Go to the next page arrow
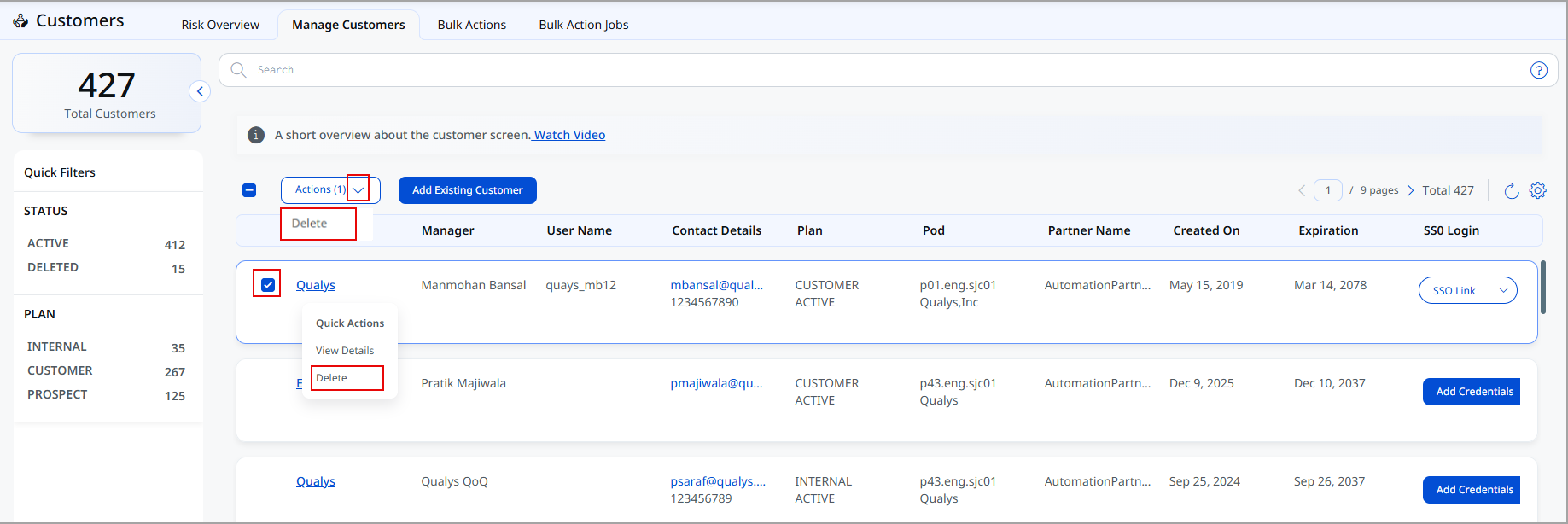 tap(1410, 190)
